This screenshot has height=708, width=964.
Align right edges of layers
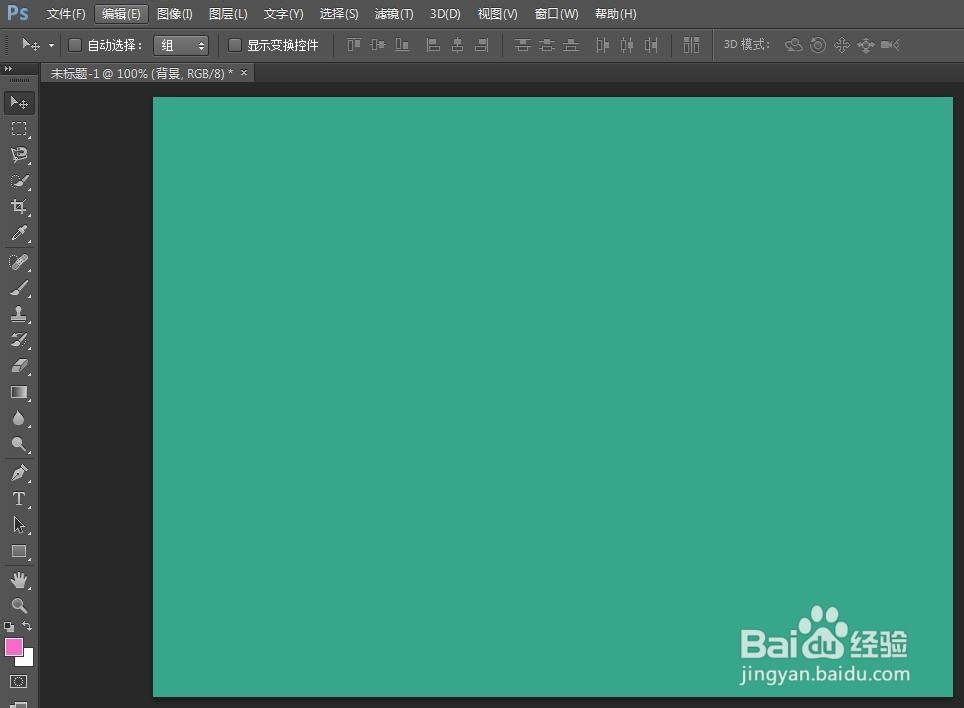coord(482,45)
